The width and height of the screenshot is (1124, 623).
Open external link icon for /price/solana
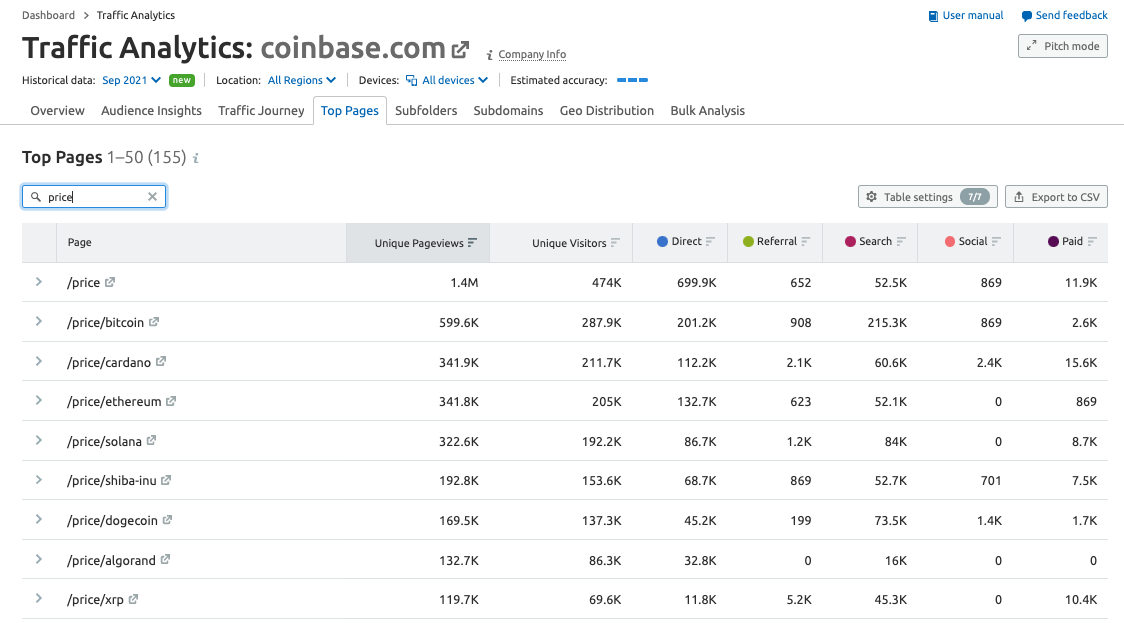[151, 441]
